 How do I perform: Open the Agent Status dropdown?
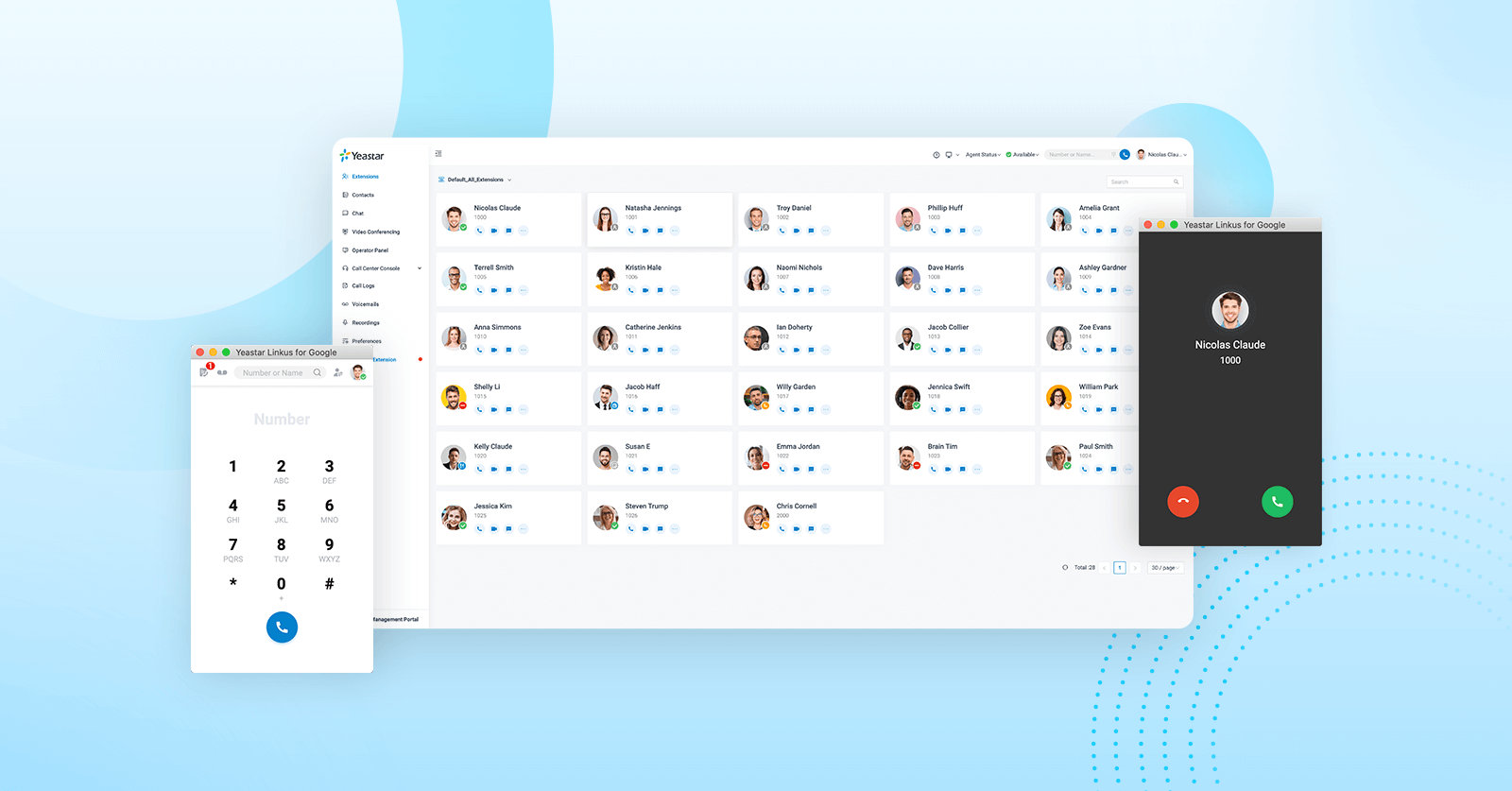pos(983,155)
